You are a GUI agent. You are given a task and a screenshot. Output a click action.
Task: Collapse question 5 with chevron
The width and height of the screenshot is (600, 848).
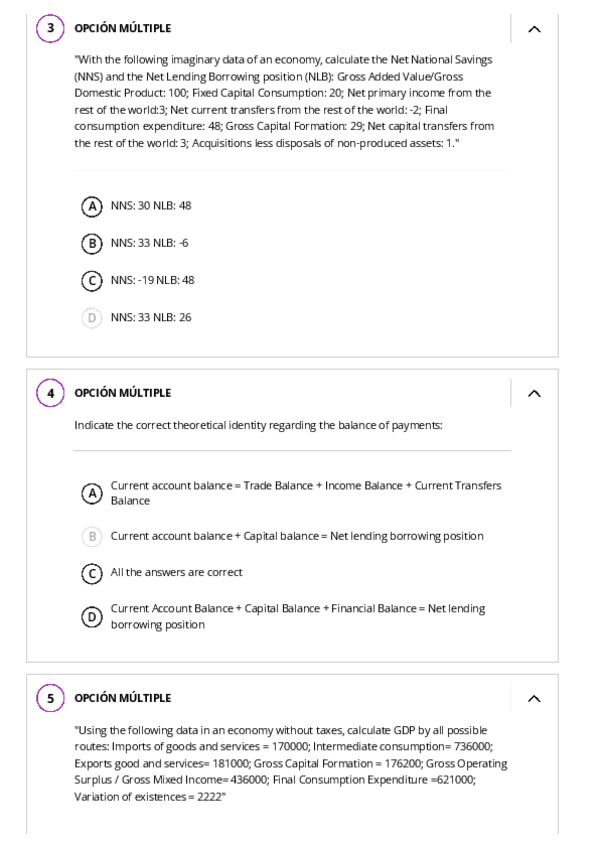[534, 698]
